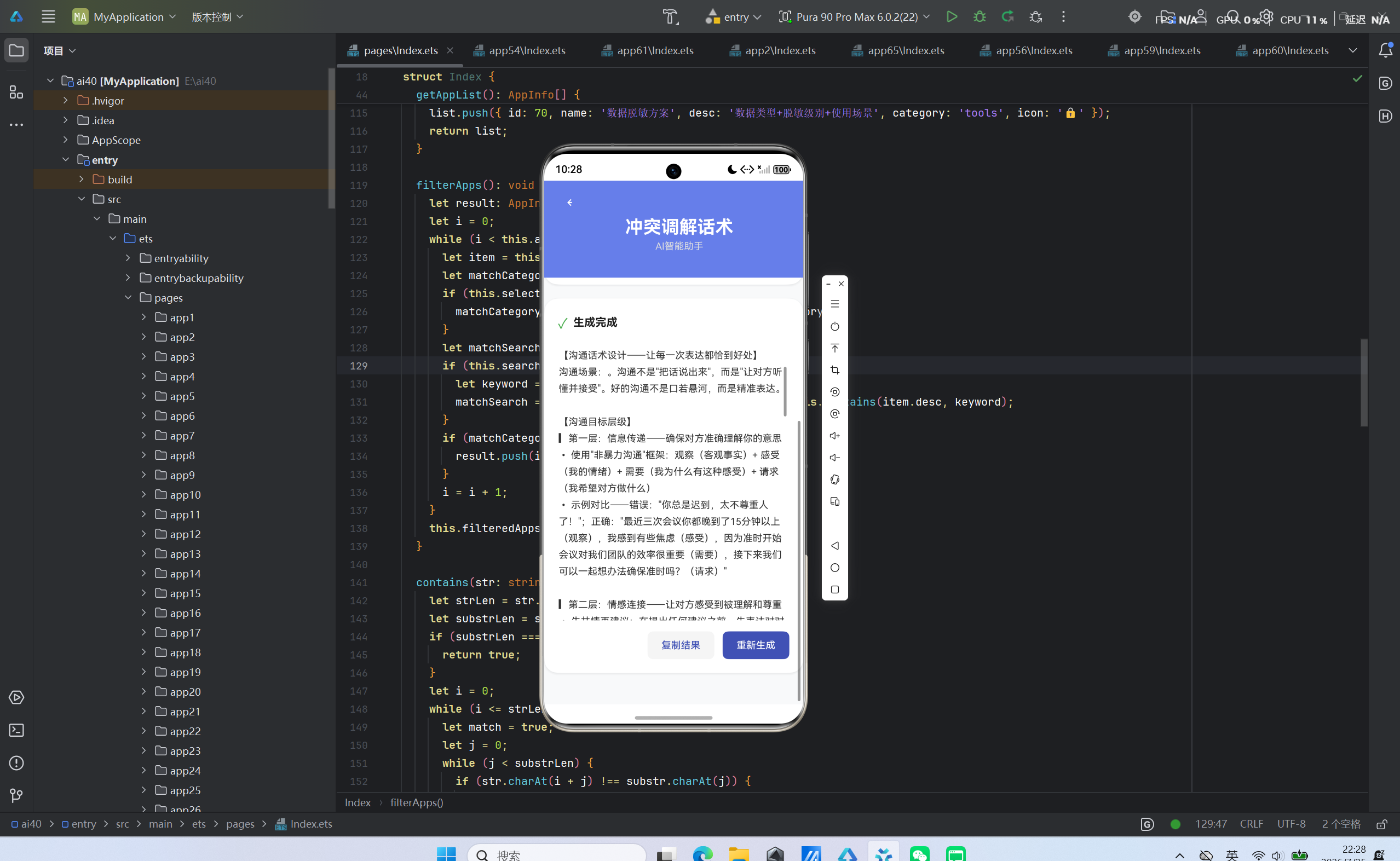Open the Run services tool icon
1400x861 pixels.
(x=16, y=697)
